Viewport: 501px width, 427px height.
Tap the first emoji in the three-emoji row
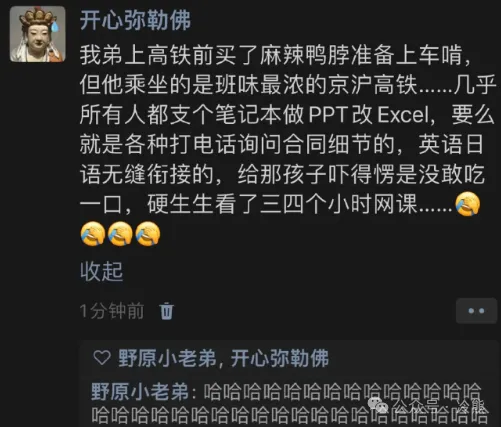93,234
